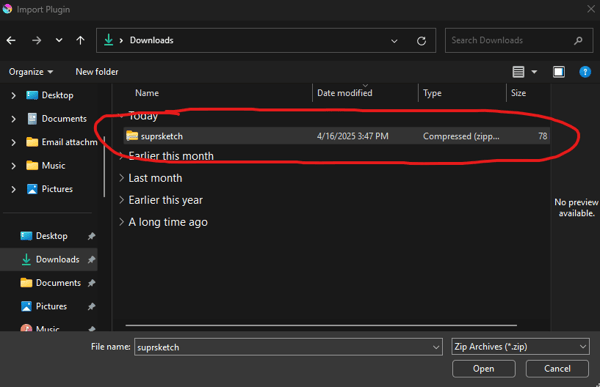Image resolution: width=600 pixels, height=387 pixels.
Task: Navigate up one folder level
Action: [80, 40]
